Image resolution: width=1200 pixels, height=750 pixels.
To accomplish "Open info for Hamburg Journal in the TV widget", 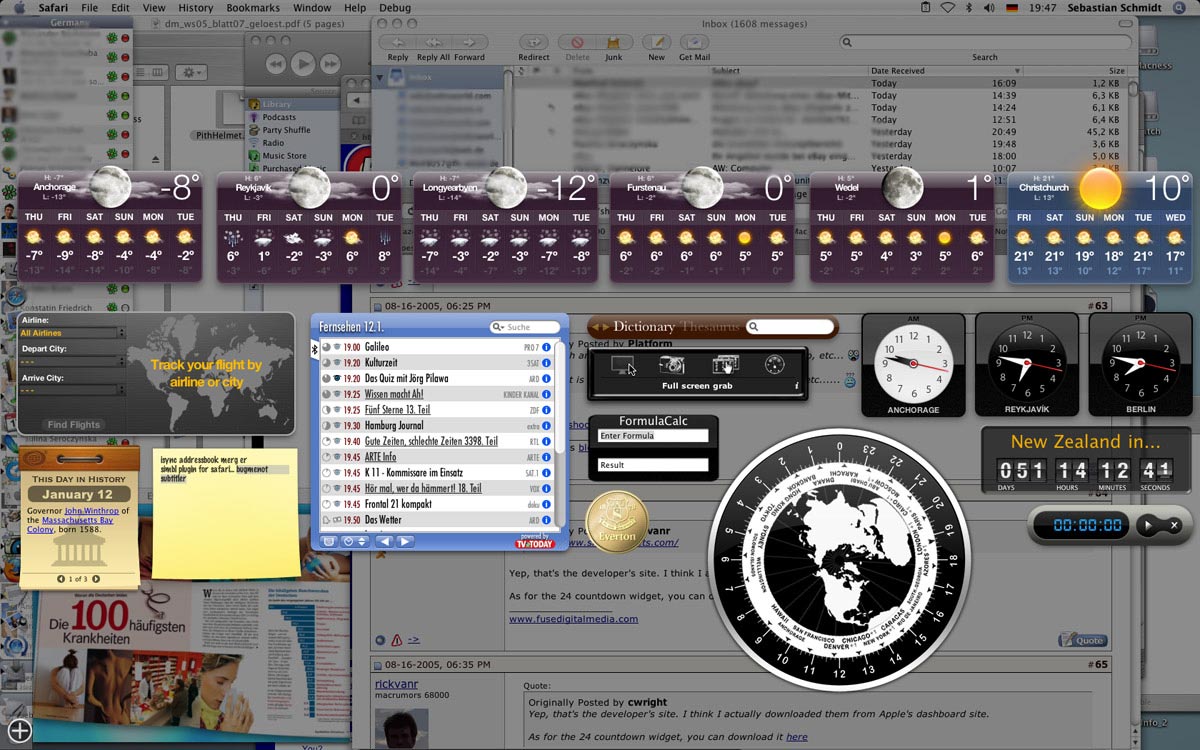I will tap(546, 426).
